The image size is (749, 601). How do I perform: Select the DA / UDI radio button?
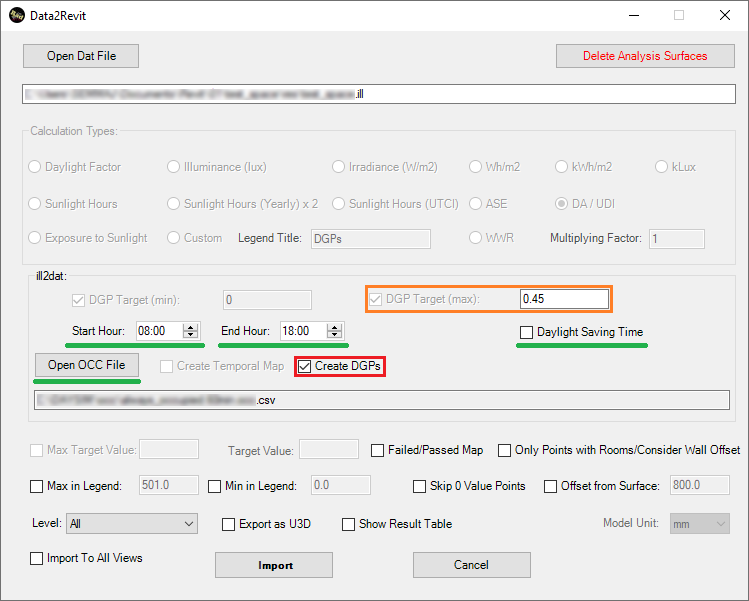point(561,204)
